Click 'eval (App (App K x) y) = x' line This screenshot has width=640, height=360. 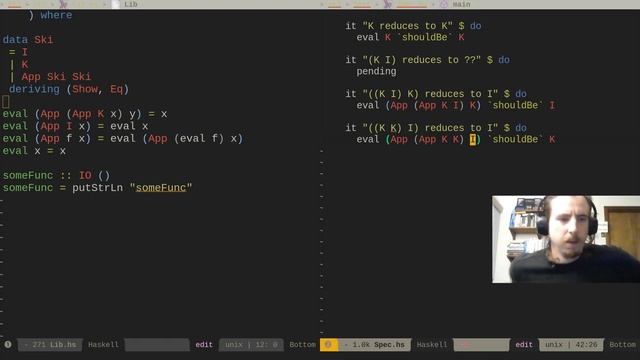(x=85, y=114)
